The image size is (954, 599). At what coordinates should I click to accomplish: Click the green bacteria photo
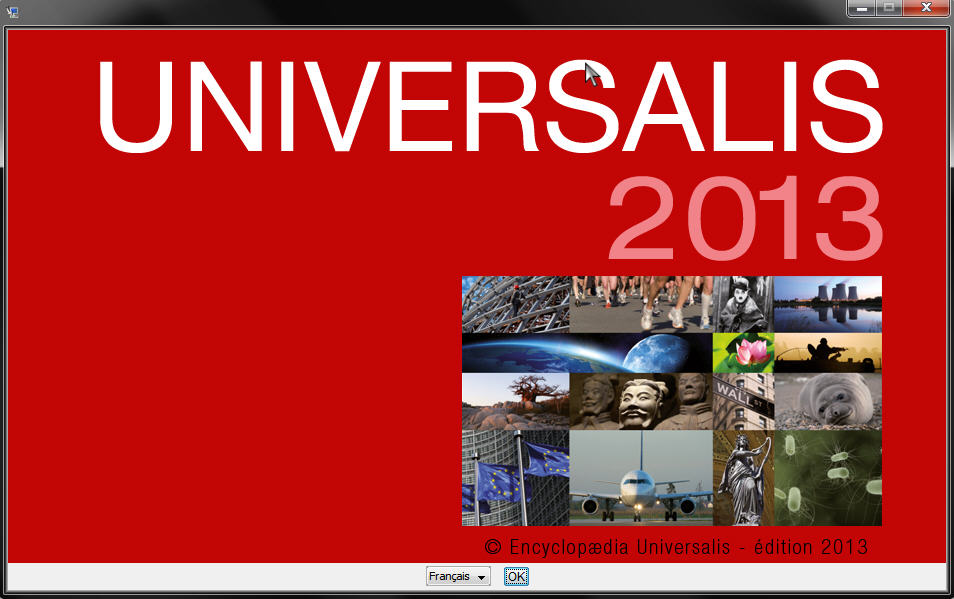(x=827, y=478)
